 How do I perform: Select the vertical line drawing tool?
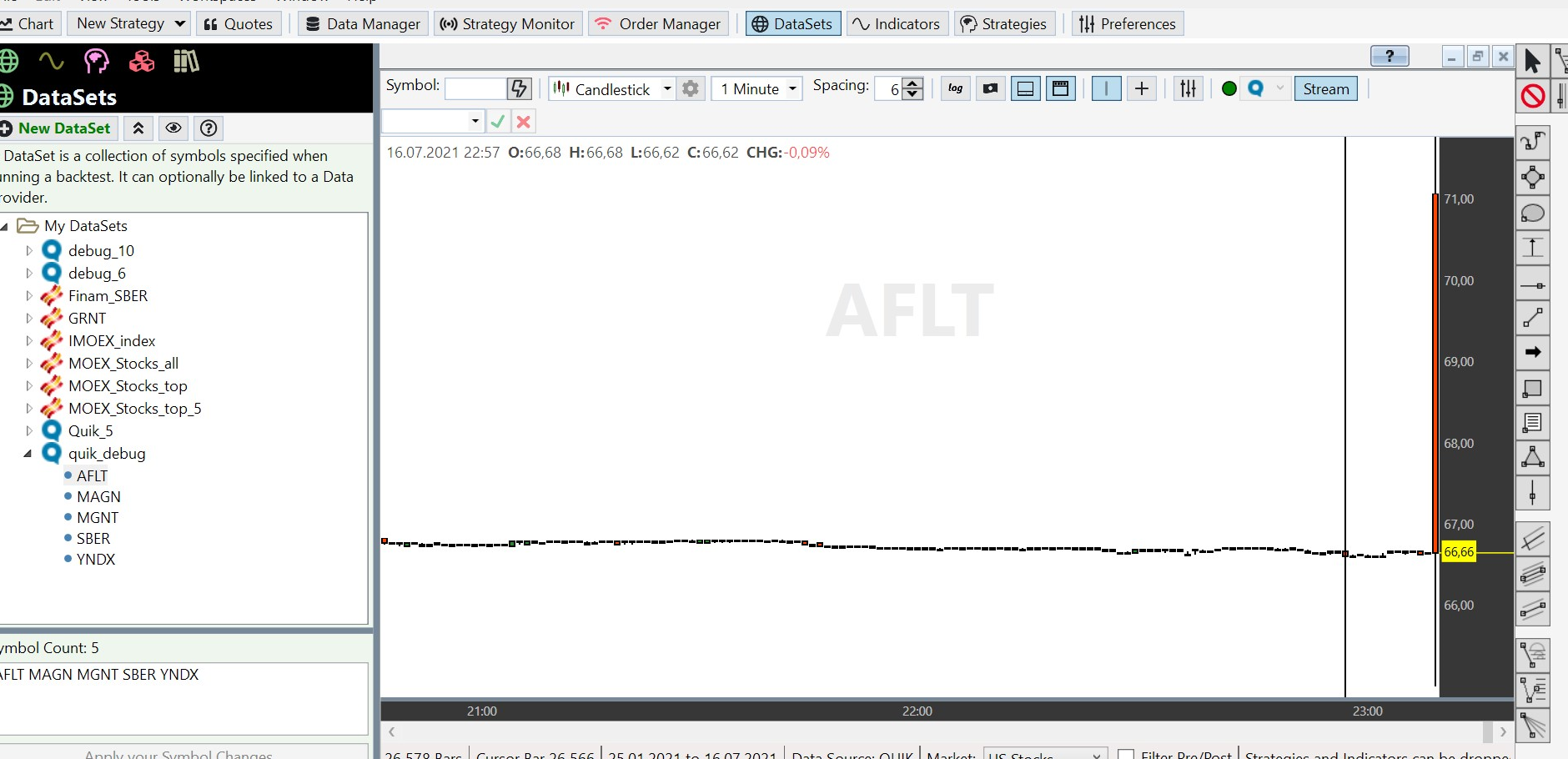pyautogui.click(x=1532, y=493)
